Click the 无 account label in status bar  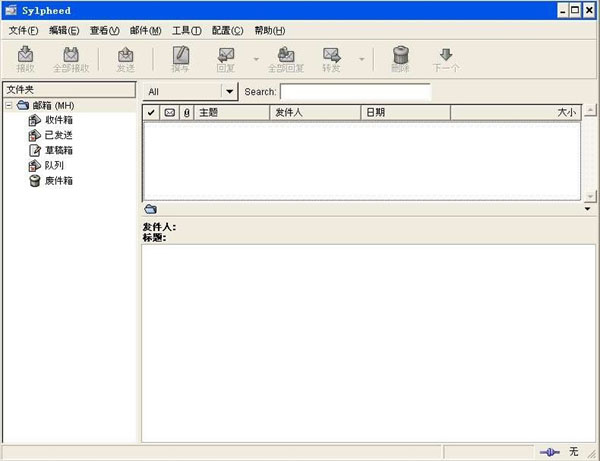coord(573,452)
